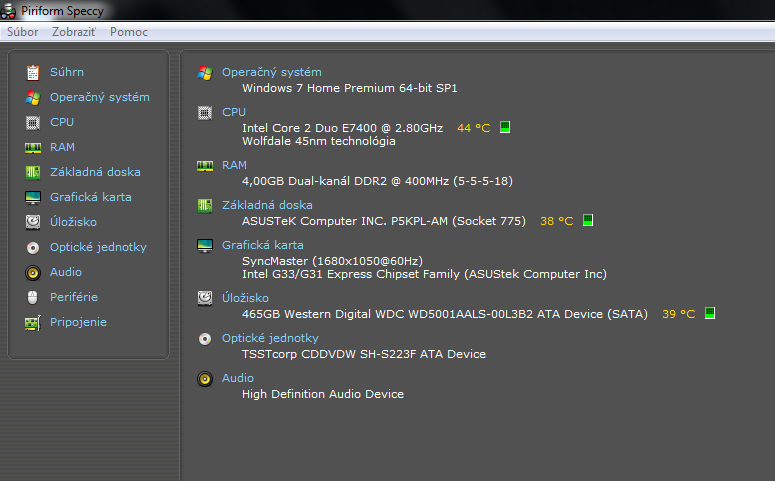
Task: Click the 39 °C hard drive temperature value
Action: (x=679, y=314)
